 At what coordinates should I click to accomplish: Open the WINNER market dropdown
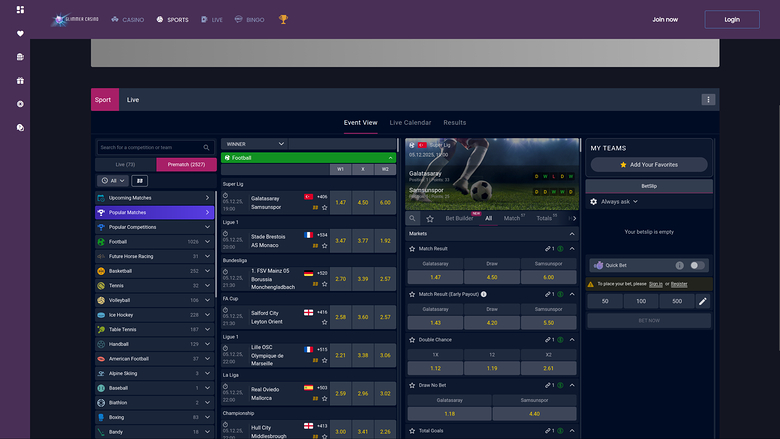(x=254, y=144)
